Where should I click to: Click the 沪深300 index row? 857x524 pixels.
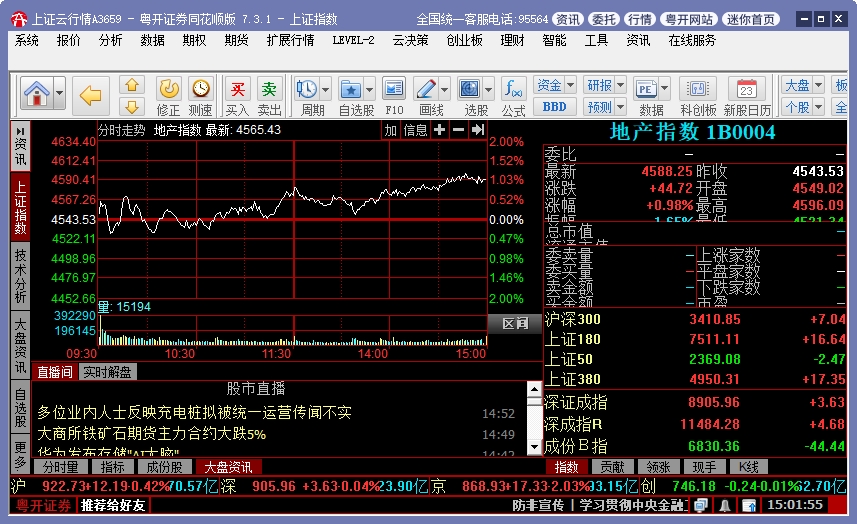click(695, 319)
